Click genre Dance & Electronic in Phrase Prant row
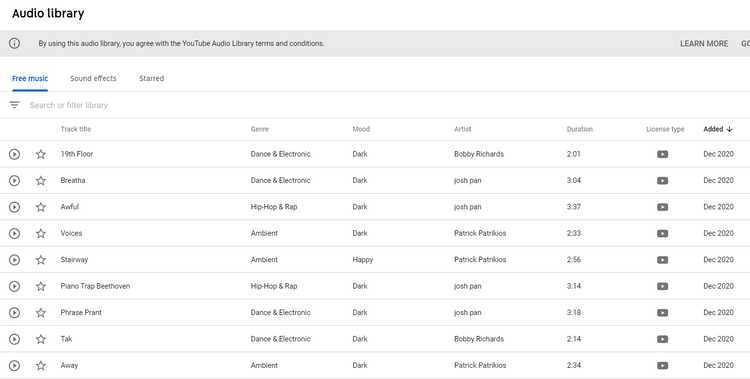Image resolution: width=750 pixels, height=379 pixels. click(280, 312)
